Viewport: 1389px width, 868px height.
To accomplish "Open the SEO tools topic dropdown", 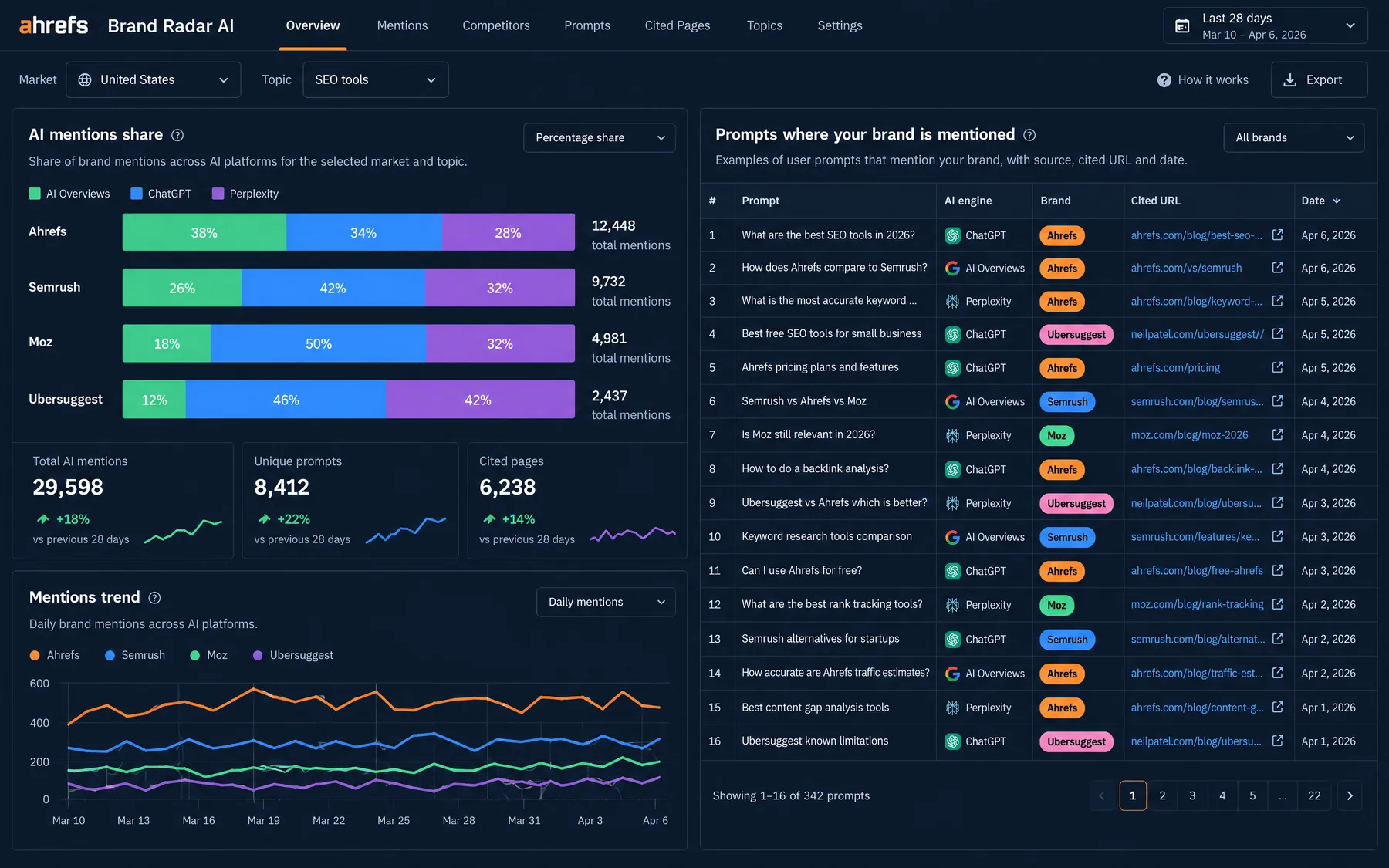I will pyautogui.click(x=376, y=79).
